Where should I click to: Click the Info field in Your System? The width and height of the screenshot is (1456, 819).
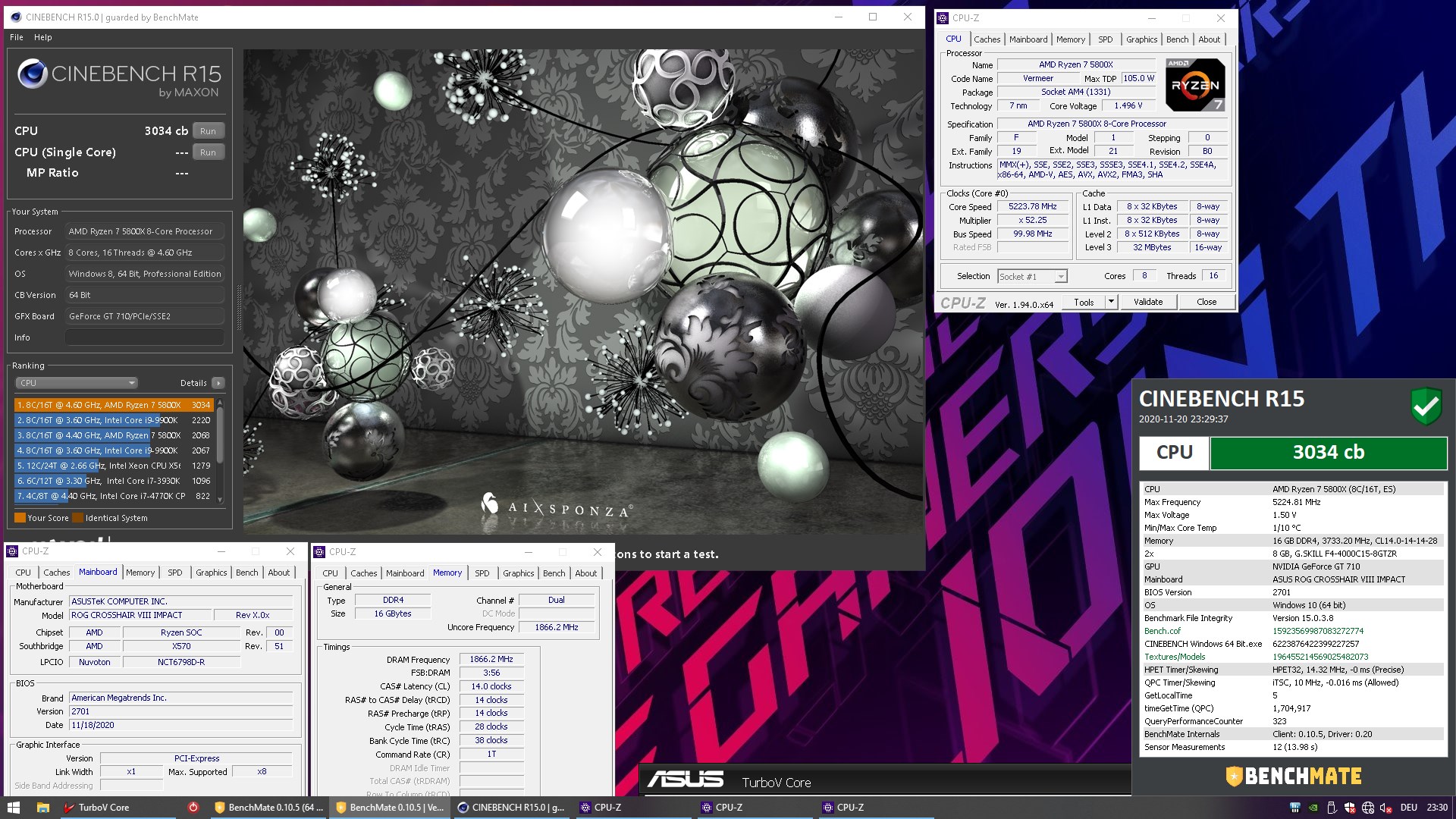144,337
